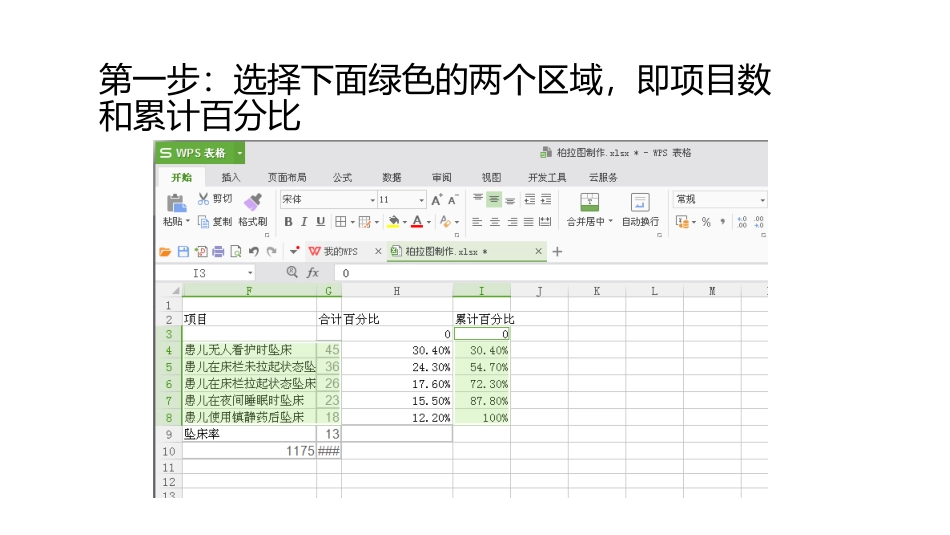The image size is (950, 535).
Task: Toggle italic formatting
Action: (304, 222)
